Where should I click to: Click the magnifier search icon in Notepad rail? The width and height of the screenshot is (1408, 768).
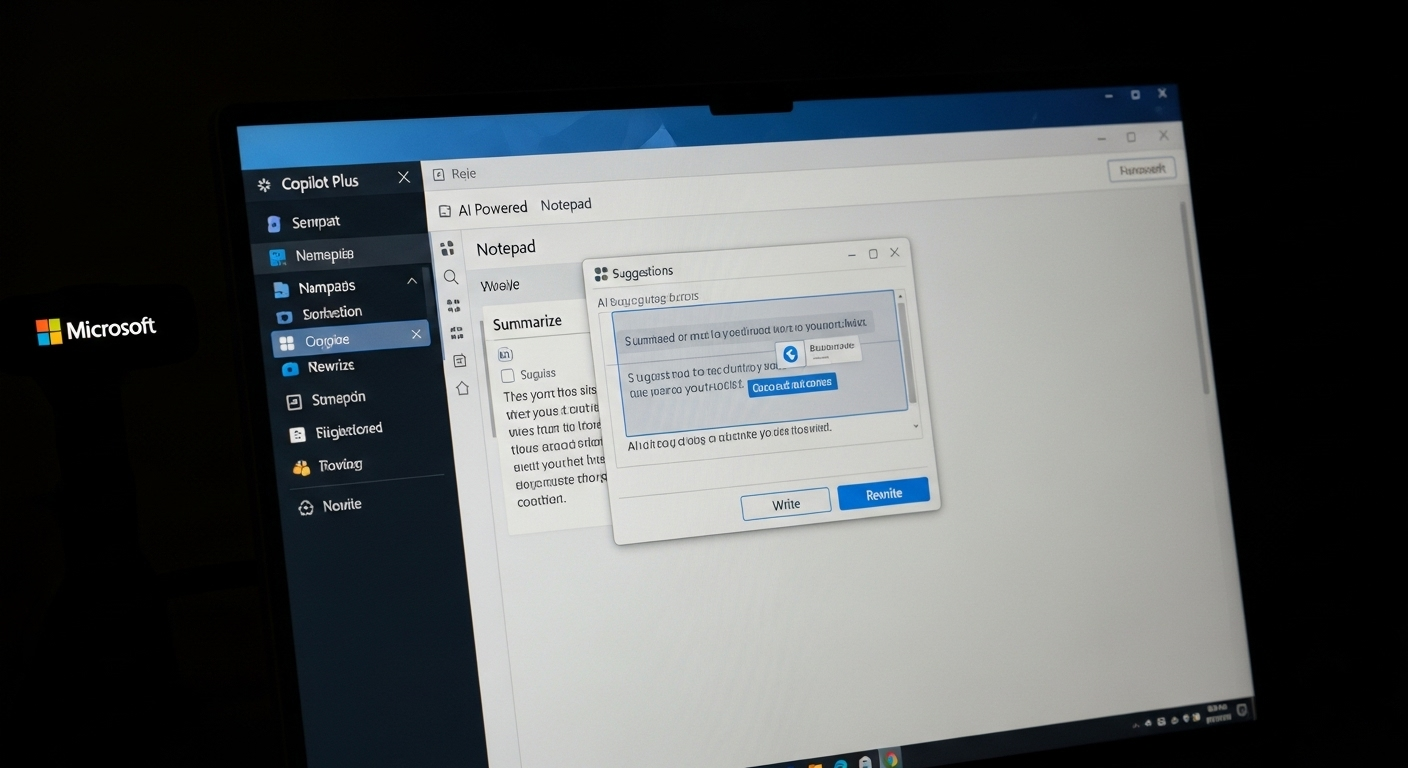coord(451,277)
